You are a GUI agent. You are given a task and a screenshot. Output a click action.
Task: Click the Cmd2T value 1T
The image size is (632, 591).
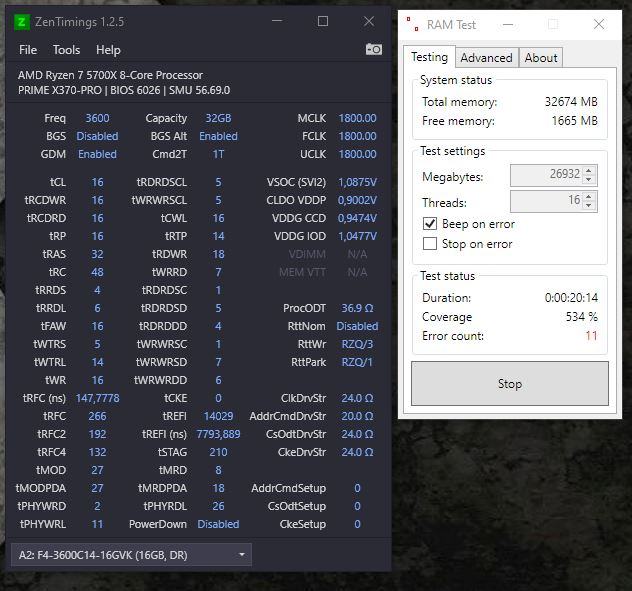(x=218, y=154)
